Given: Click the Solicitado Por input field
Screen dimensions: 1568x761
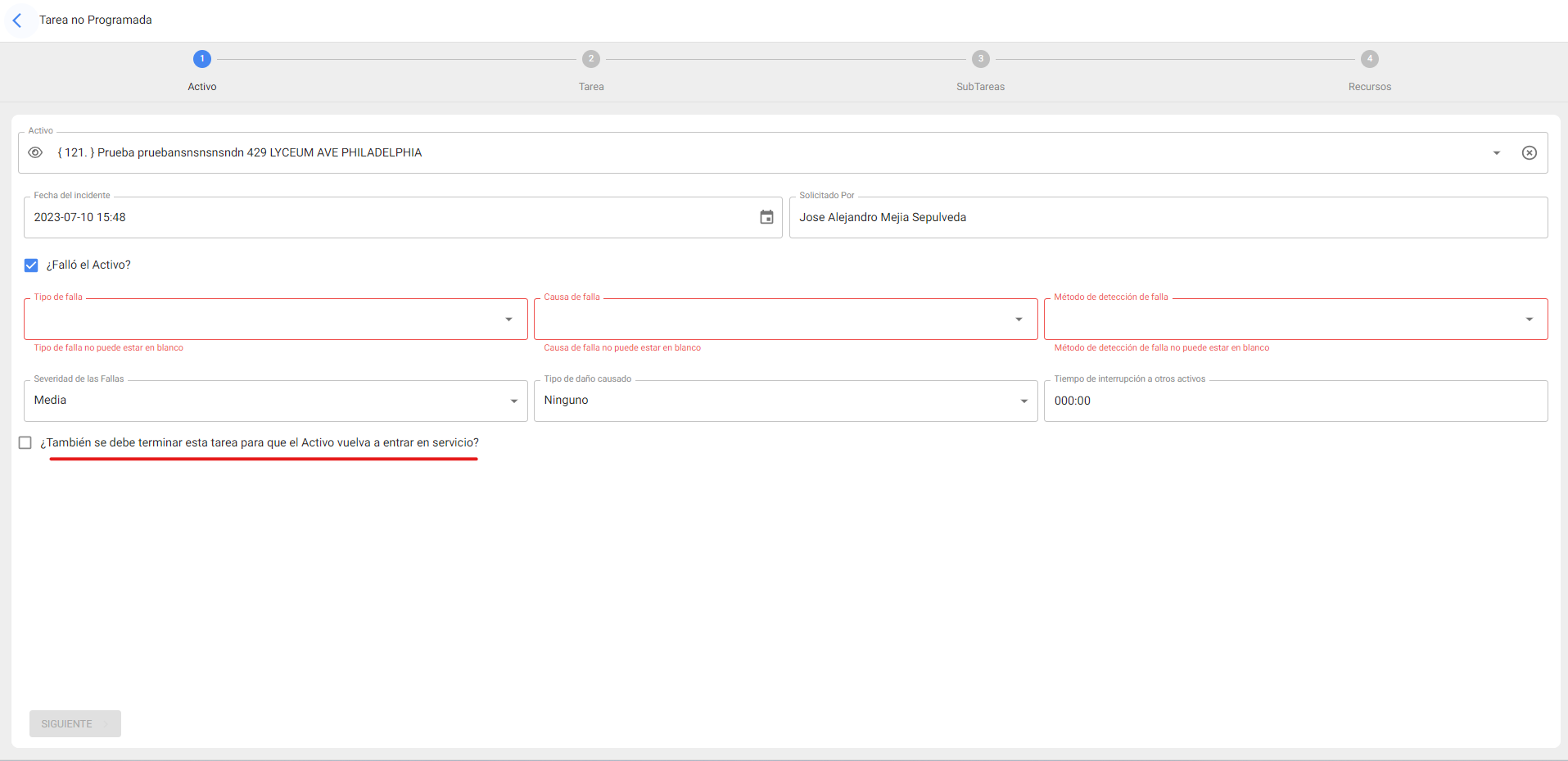Looking at the screenshot, I should pyautogui.click(x=1168, y=218).
